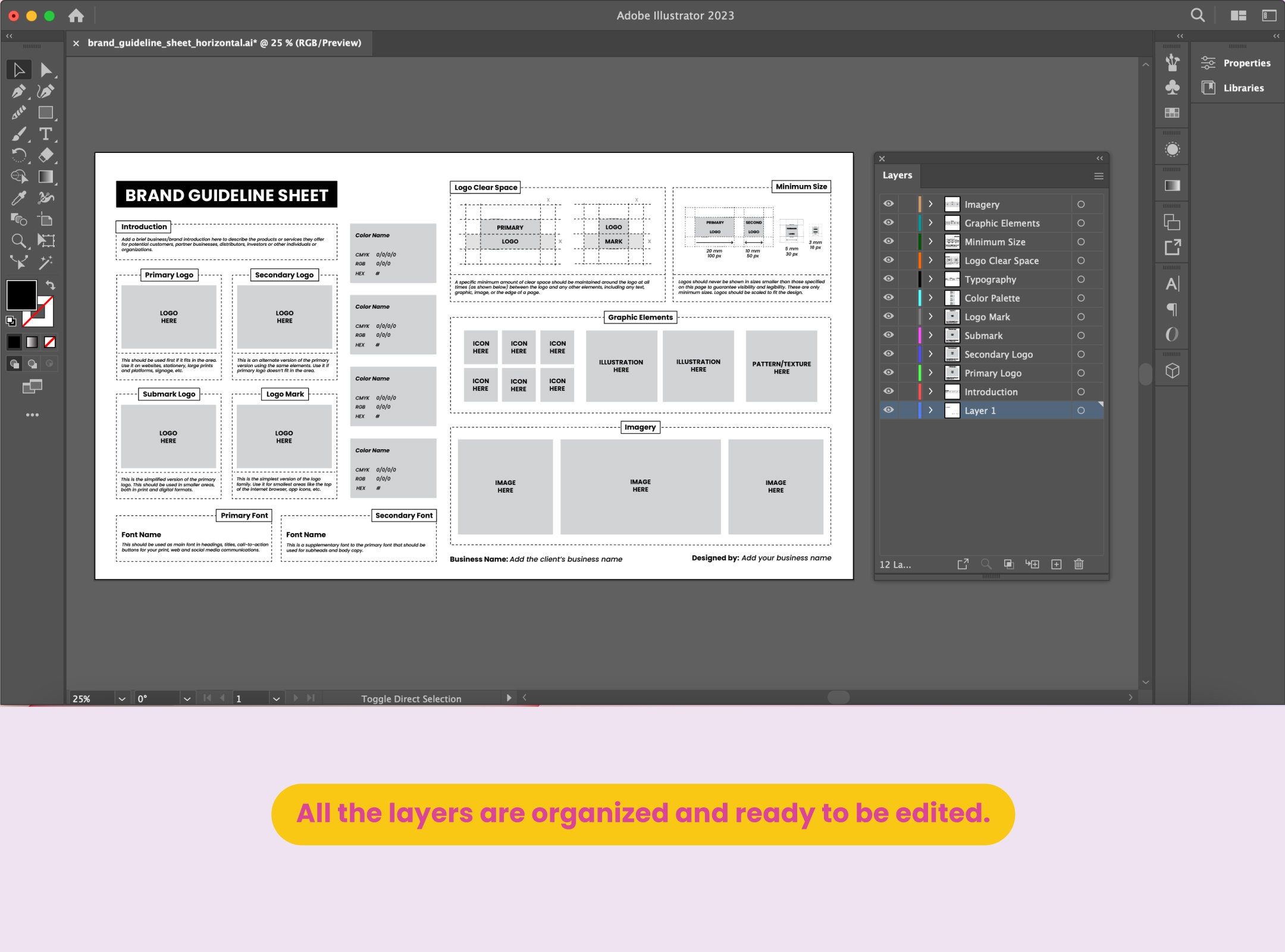Open the Gradient panel
Screen dimensions: 1285x952
tap(1173, 184)
